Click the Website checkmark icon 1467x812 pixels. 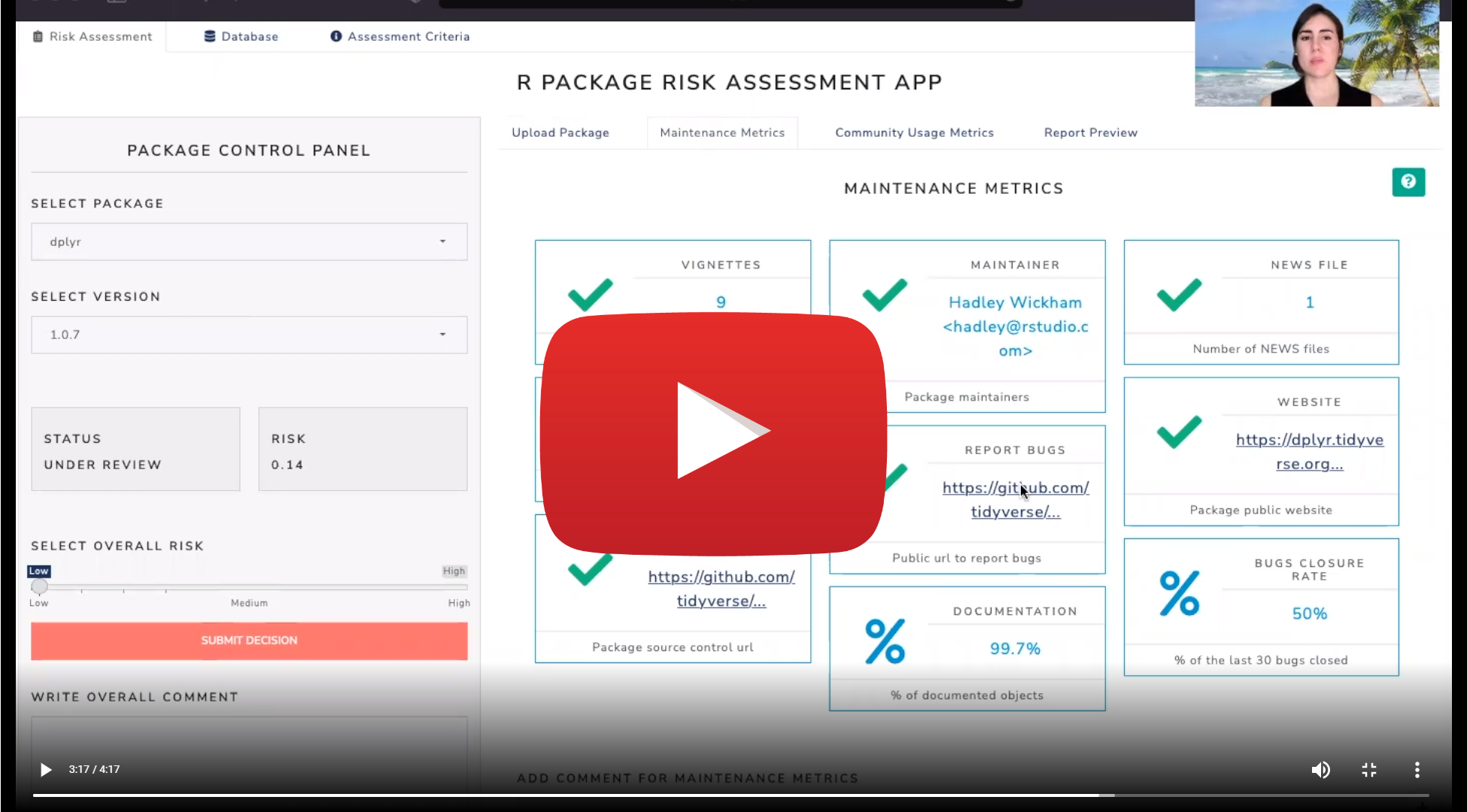(1179, 432)
